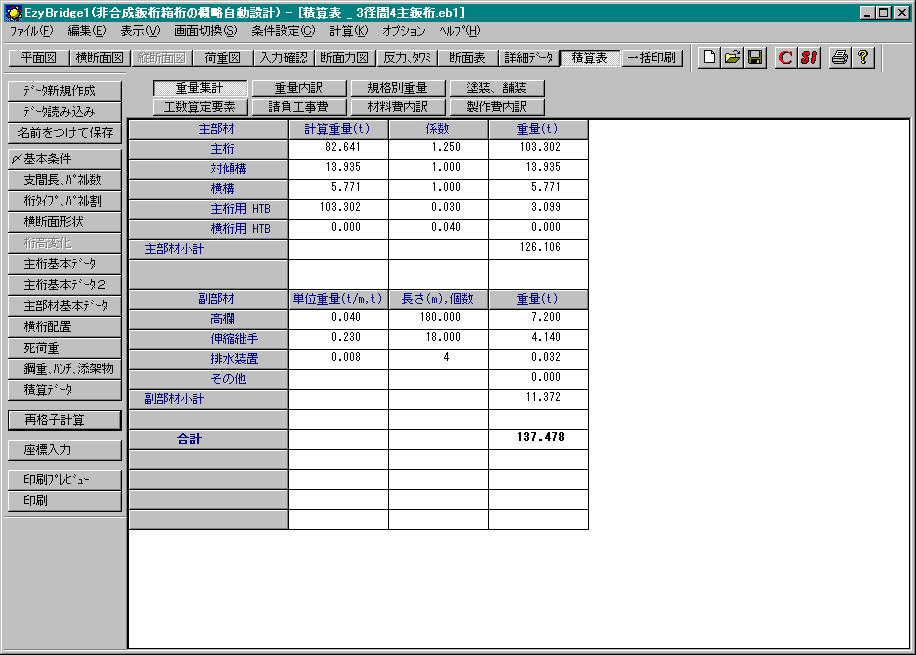916x655 pixels.
Task: Switch to the 入力確認 view
Action: tap(284, 58)
